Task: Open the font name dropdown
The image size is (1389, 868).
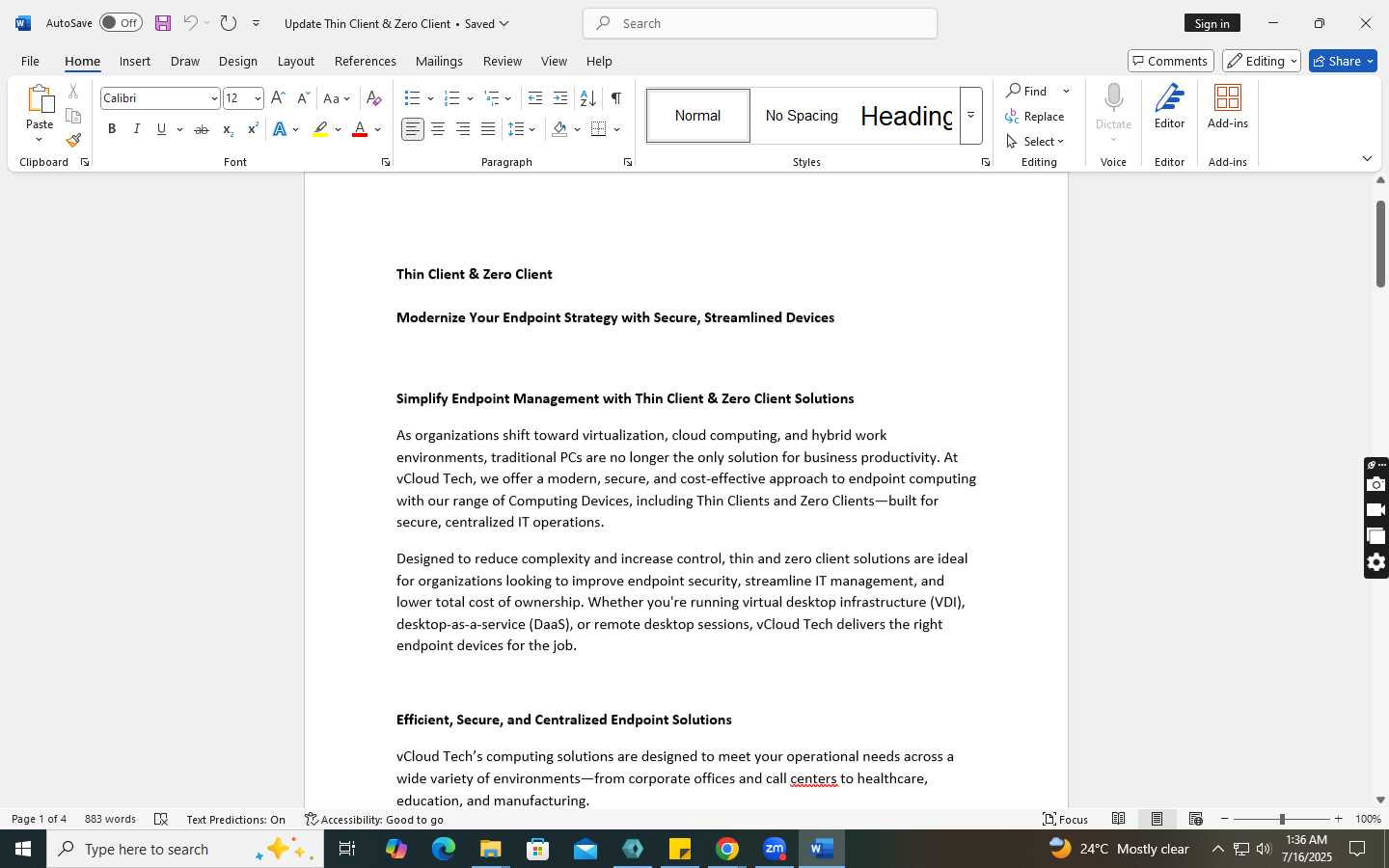Action: click(x=214, y=98)
